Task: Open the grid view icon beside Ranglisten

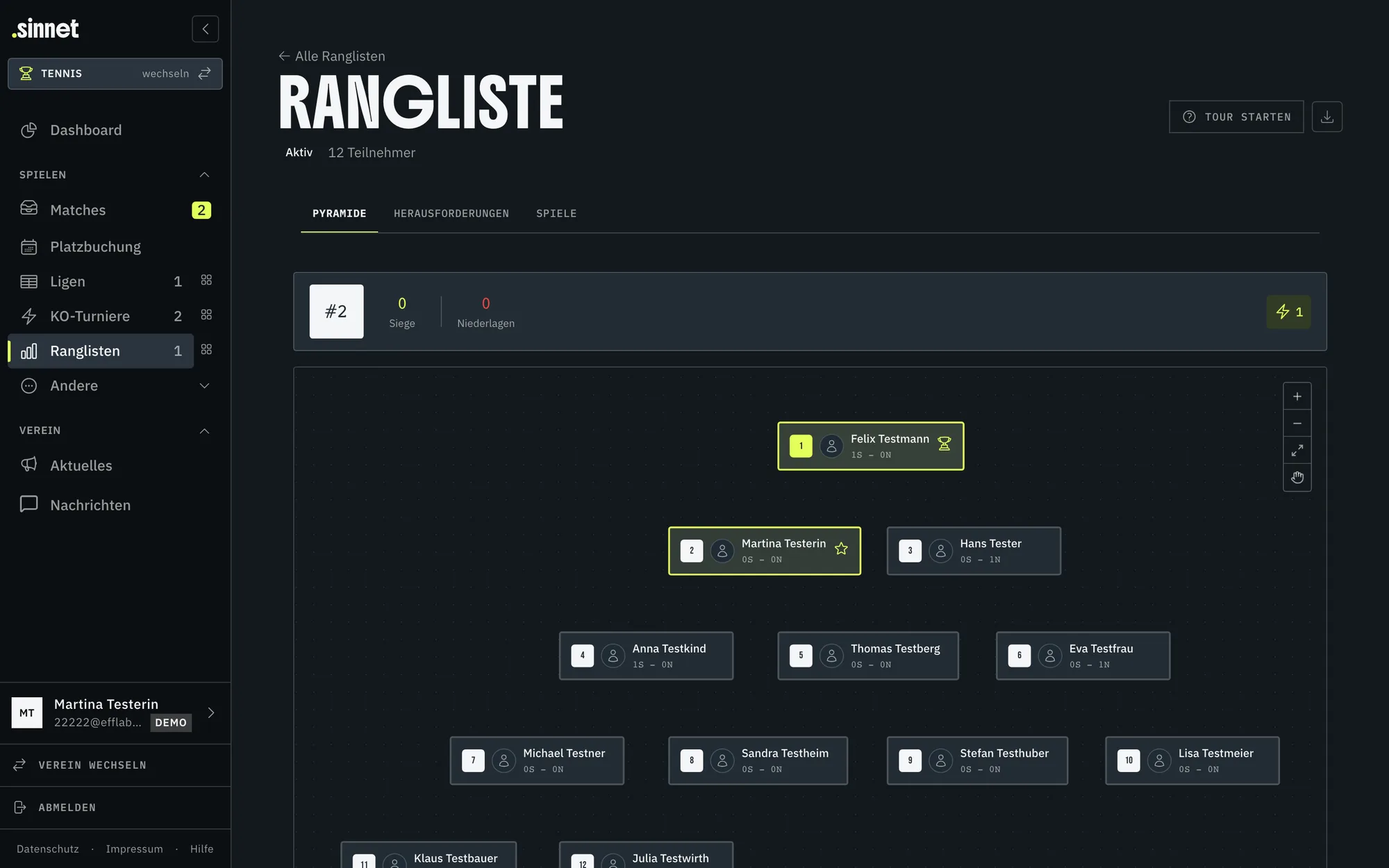Action: (x=206, y=349)
